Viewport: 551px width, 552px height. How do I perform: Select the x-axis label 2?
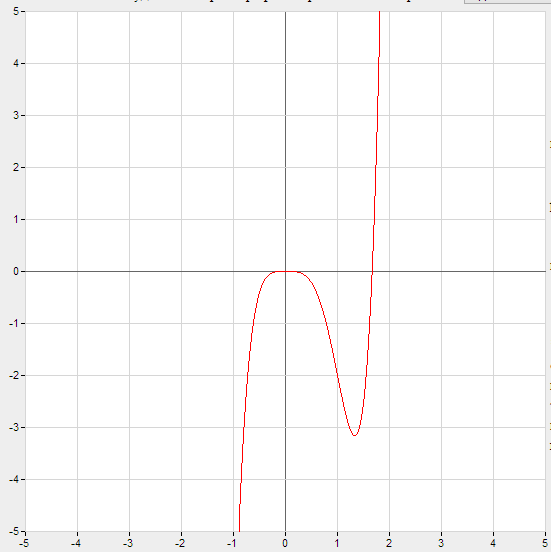click(x=389, y=544)
